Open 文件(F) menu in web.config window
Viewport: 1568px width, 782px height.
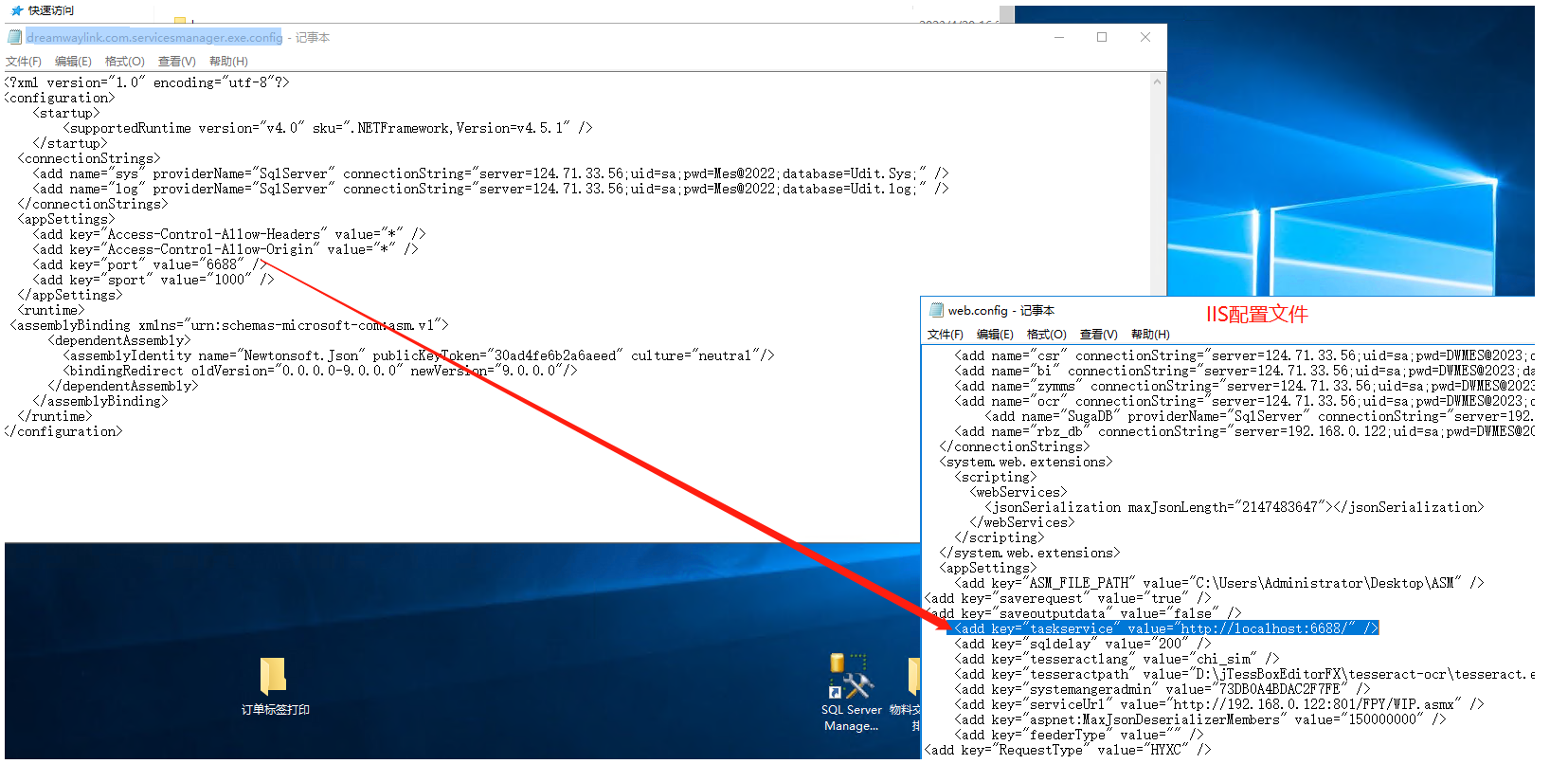coord(945,335)
